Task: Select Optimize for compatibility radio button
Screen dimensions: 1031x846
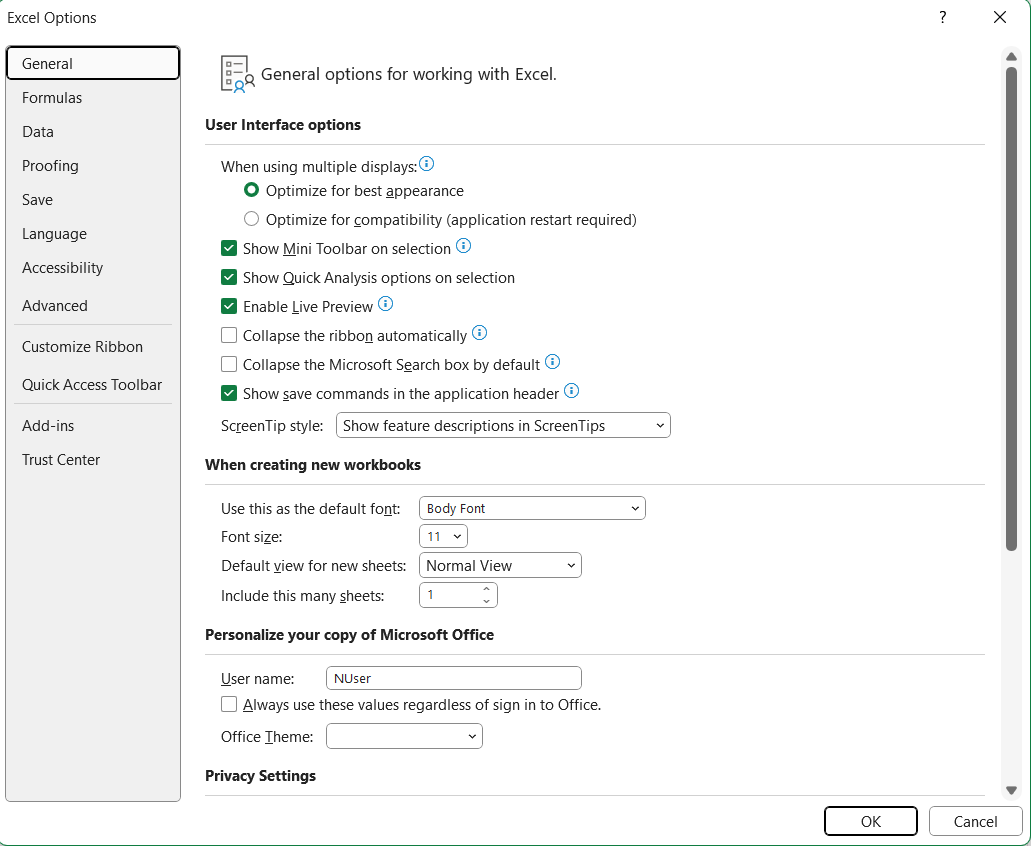Action: (251, 218)
